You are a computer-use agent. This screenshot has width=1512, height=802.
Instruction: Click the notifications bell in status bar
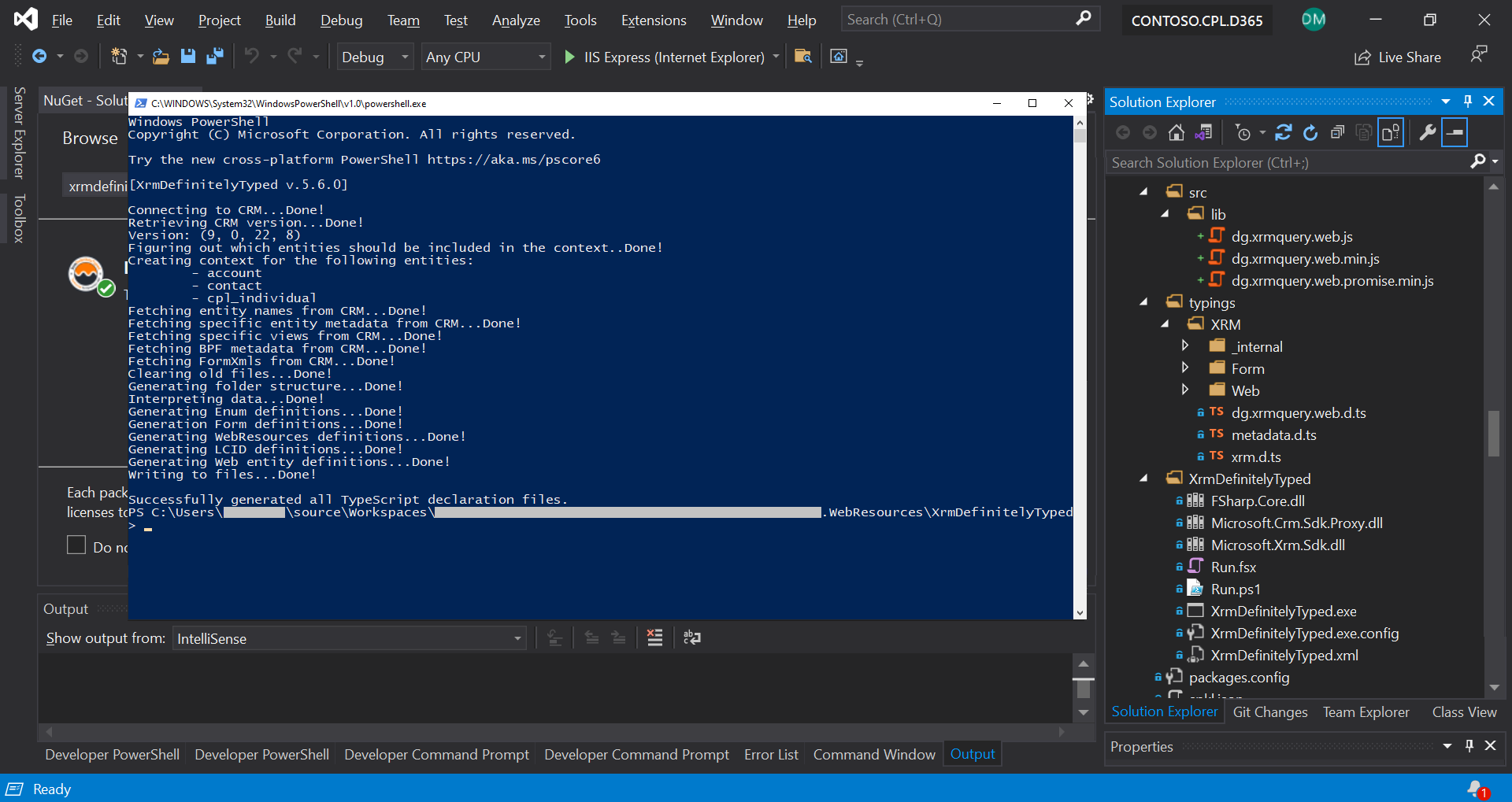[1476, 789]
